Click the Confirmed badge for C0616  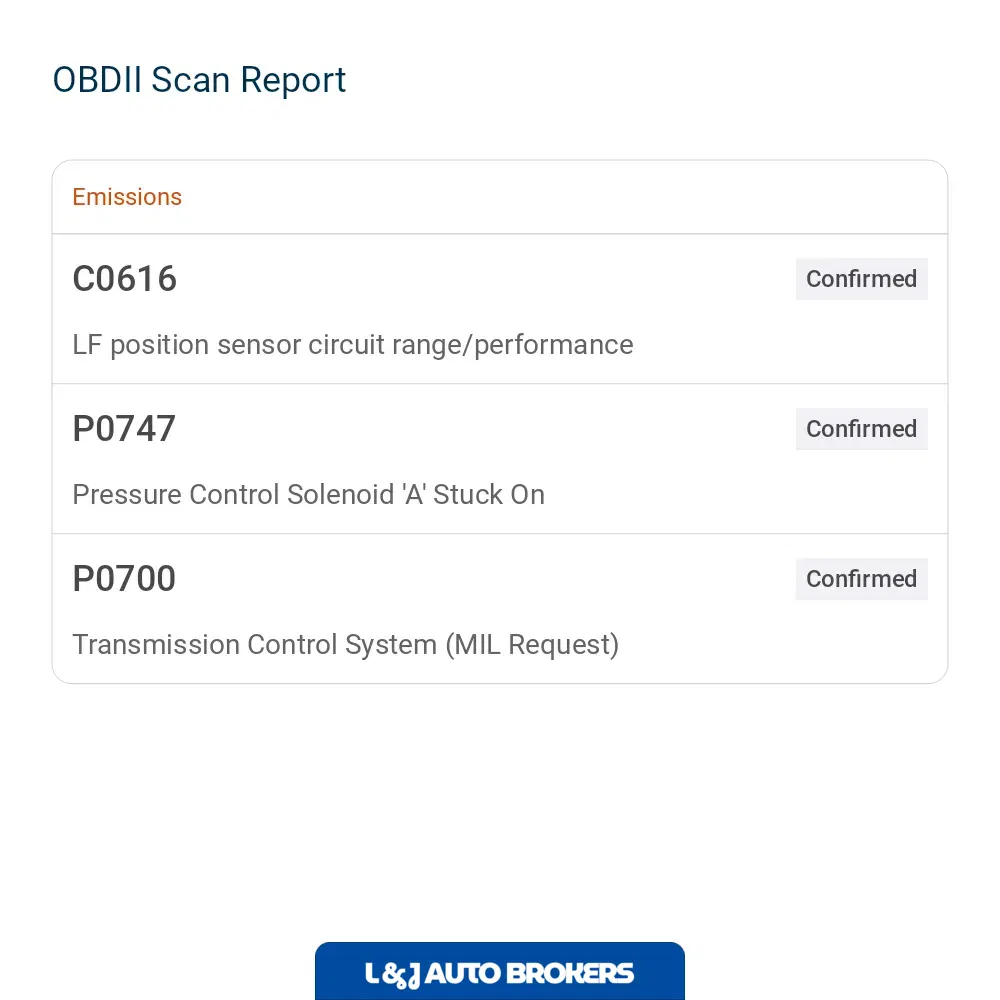[861, 279]
